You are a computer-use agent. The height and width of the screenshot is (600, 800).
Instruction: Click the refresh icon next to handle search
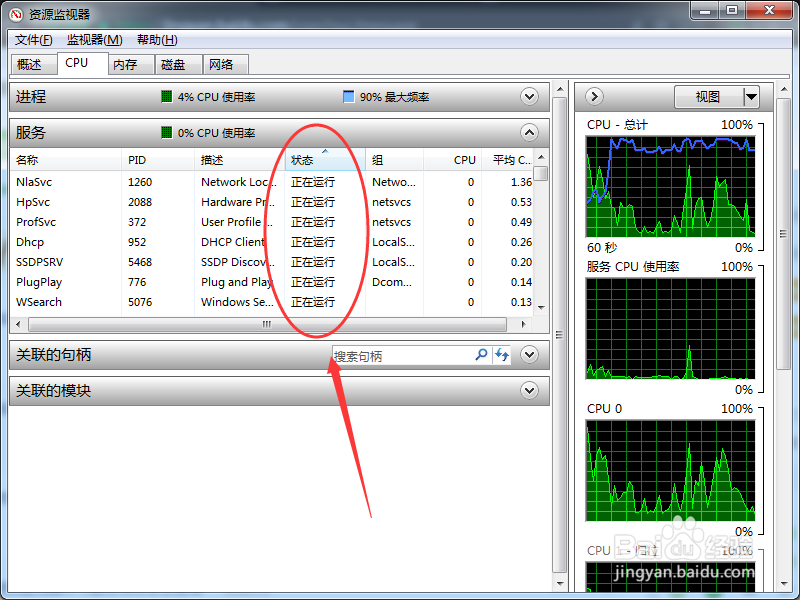click(502, 355)
